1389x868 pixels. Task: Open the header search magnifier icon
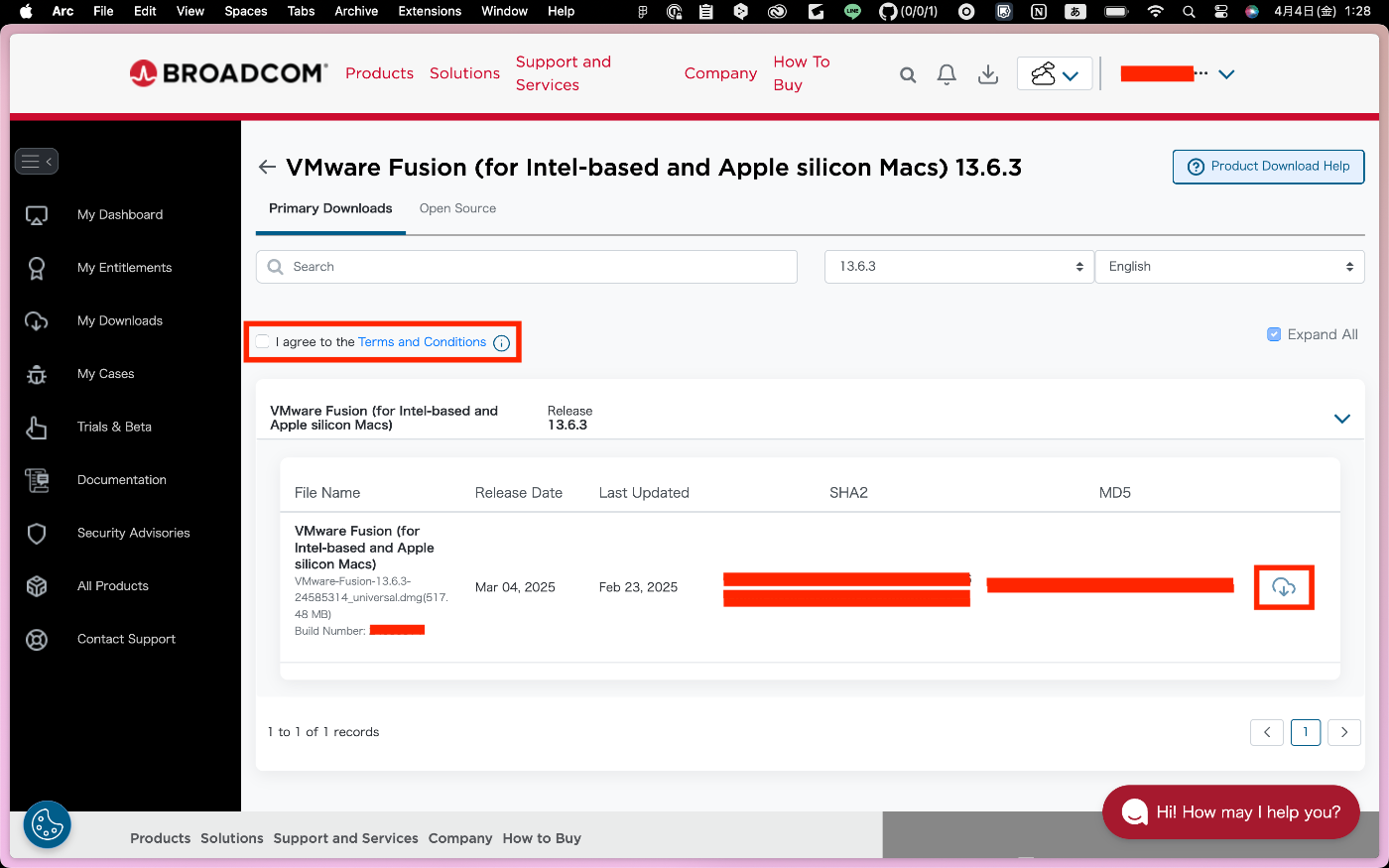pyautogui.click(x=908, y=74)
